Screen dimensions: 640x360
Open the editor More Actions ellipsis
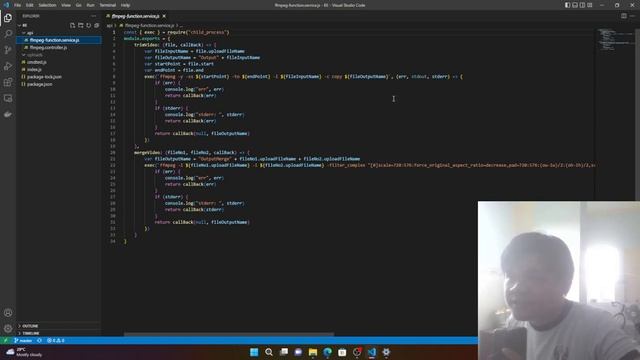633,16
